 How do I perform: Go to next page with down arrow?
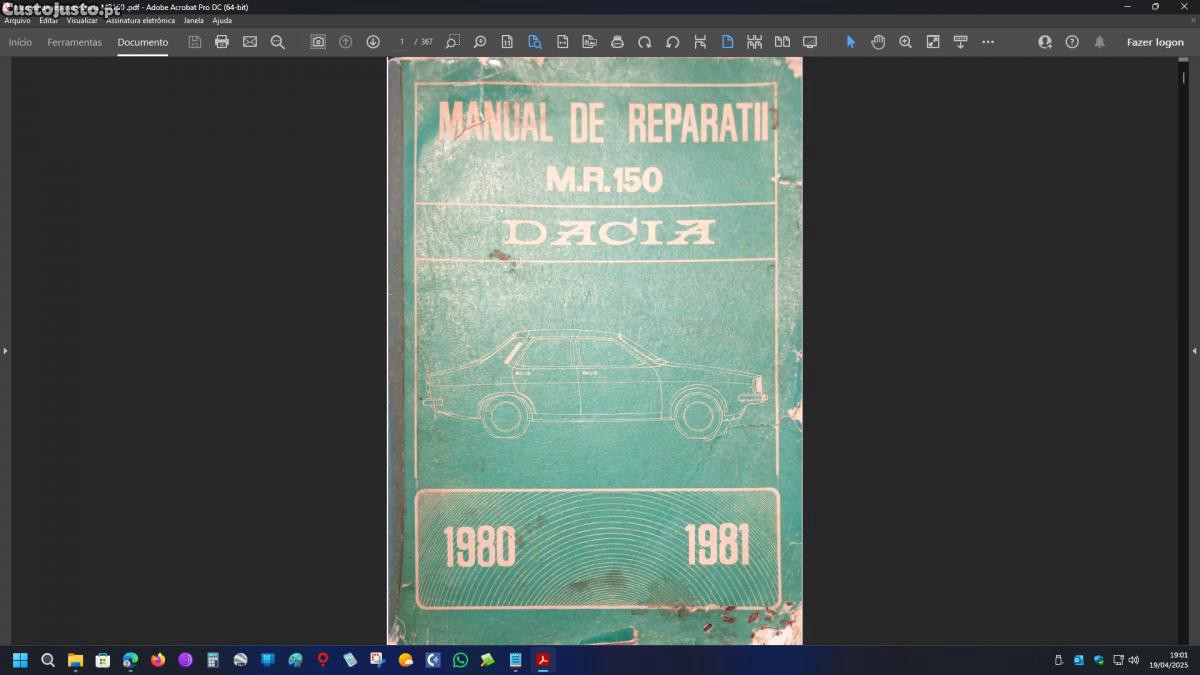tap(373, 42)
